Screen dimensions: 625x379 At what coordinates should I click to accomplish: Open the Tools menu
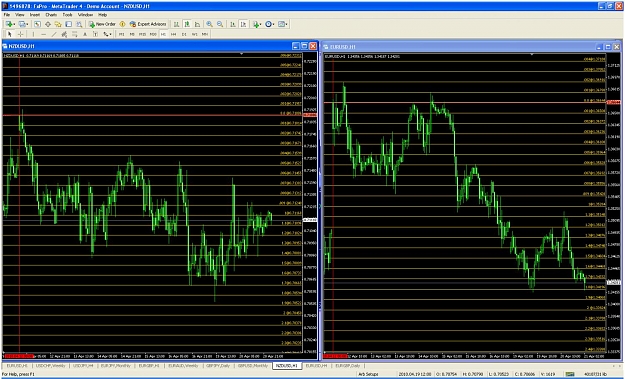coord(68,15)
